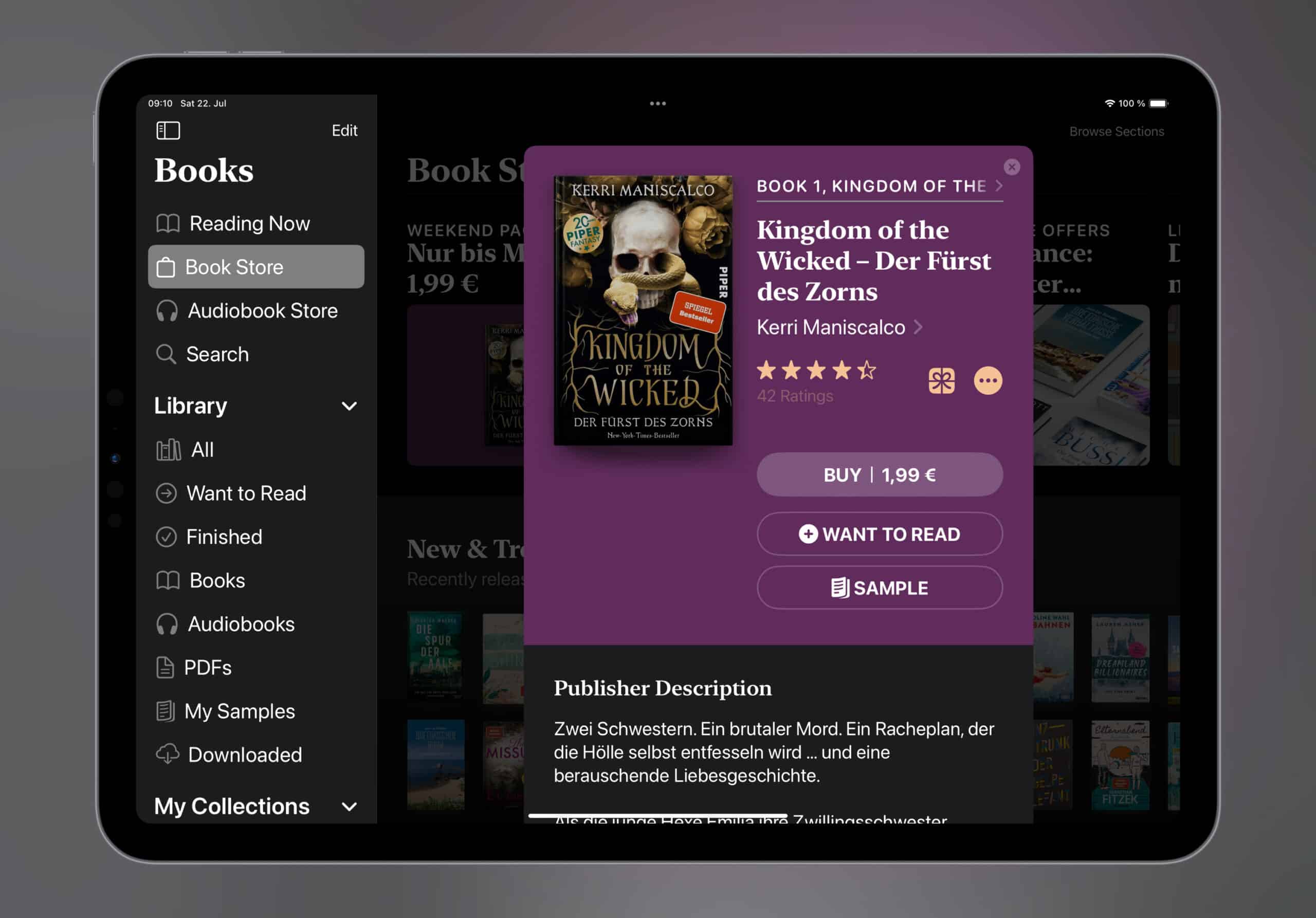Open Reading Now in the sidebar

pos(255,224)
